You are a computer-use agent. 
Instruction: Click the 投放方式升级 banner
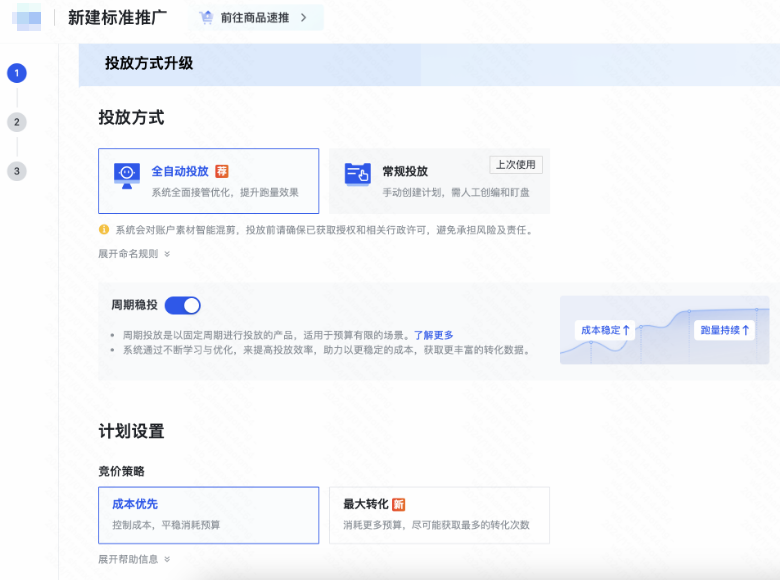pyautogui.click(x=429, y=65)
